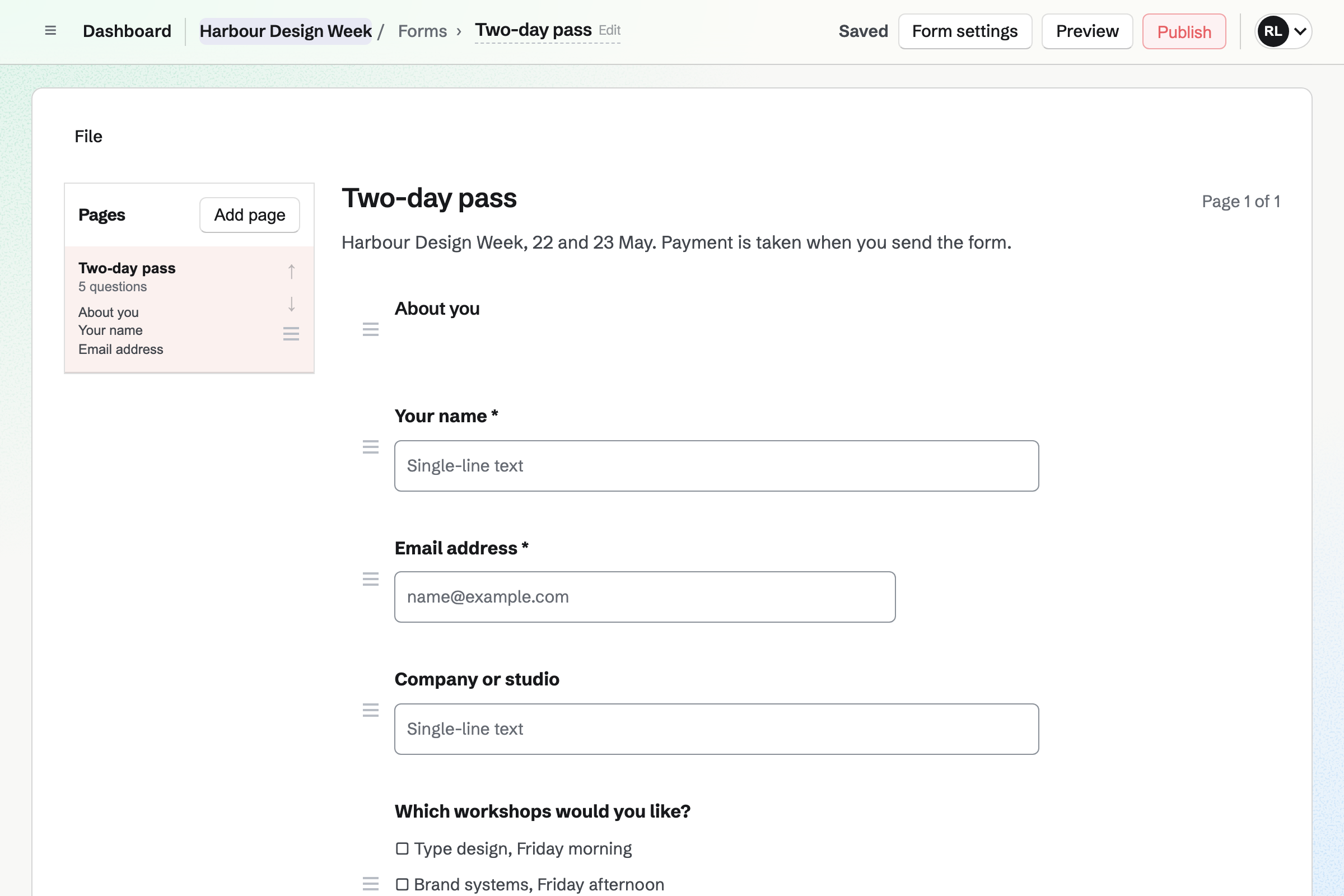Click the RL user avatar
This screenshot has width=1344, height=896.
(1273, 31)
